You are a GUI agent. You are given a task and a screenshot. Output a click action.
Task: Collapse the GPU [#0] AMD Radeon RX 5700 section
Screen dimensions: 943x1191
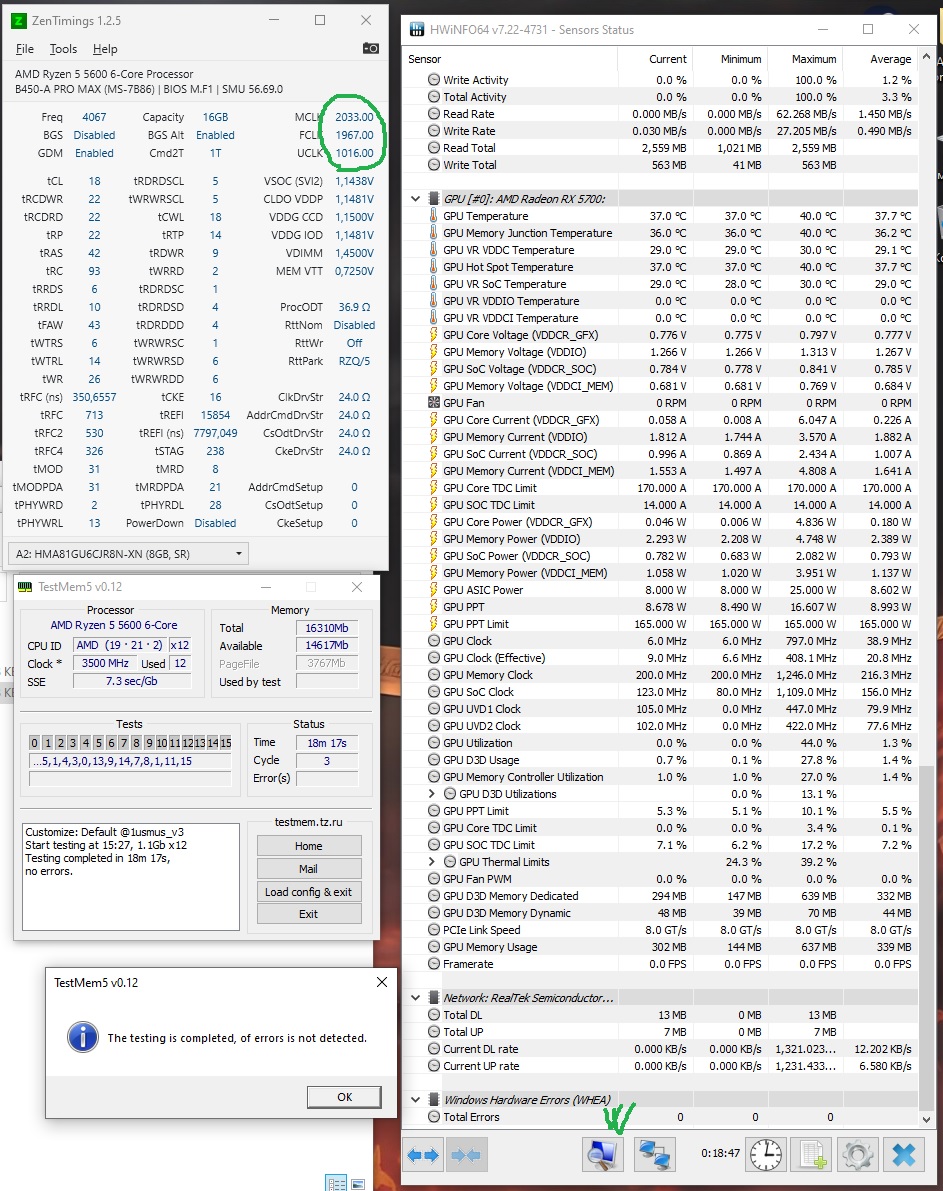pos(416,199)
